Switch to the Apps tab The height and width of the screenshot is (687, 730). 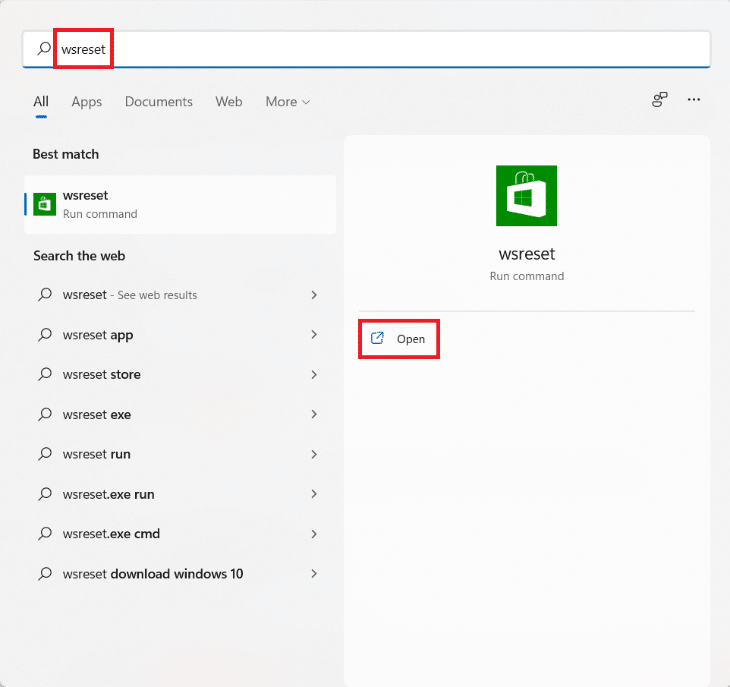[x=87, y=102]
